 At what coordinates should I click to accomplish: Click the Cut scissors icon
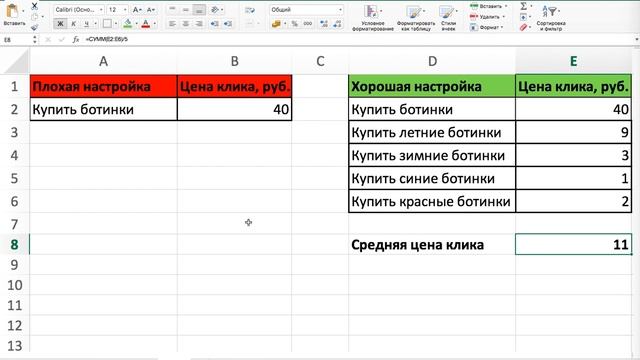(x=35, y=6)
